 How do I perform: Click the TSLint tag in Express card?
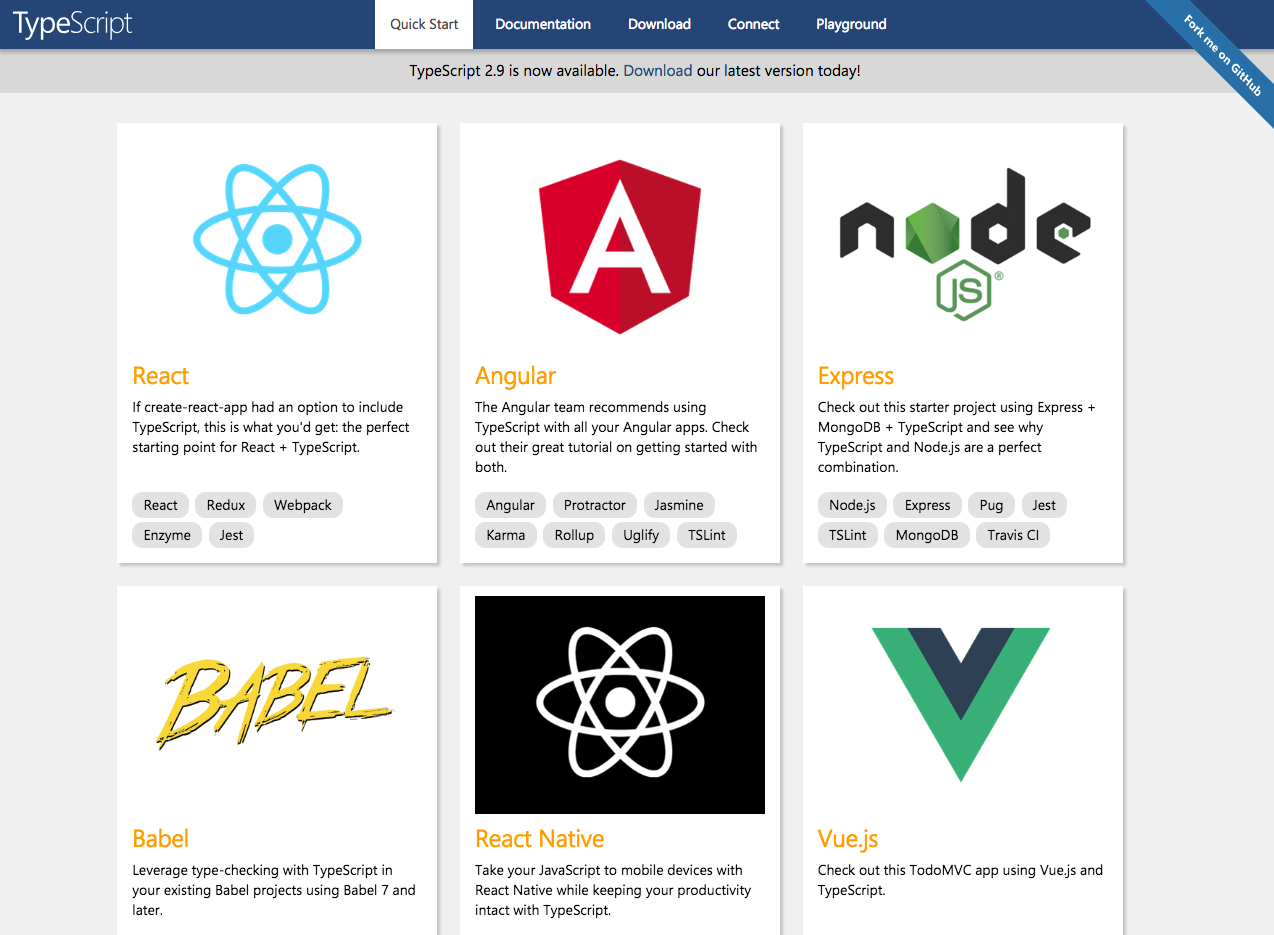tap(848, 535)
